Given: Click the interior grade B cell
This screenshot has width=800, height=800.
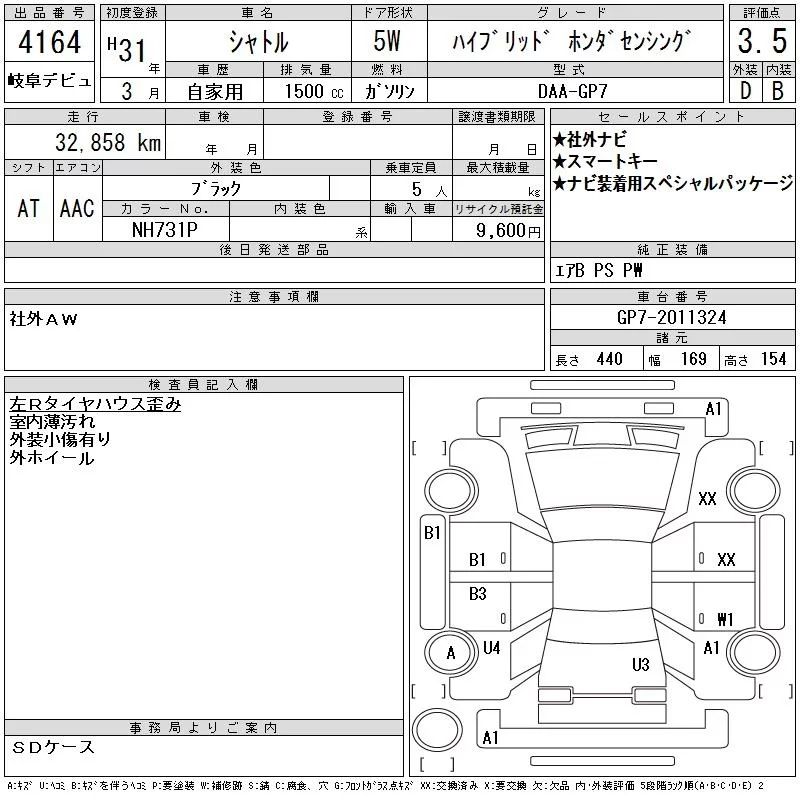Looking at the screenshot, I should click(777, 89).
